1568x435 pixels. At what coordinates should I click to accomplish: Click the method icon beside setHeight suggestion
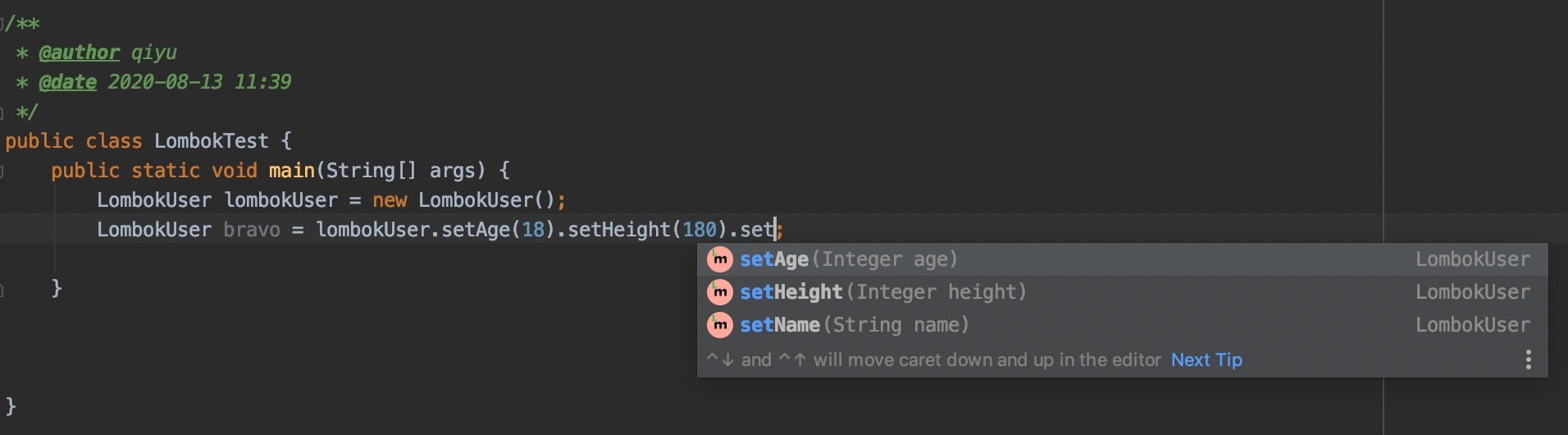click(719, 292)
